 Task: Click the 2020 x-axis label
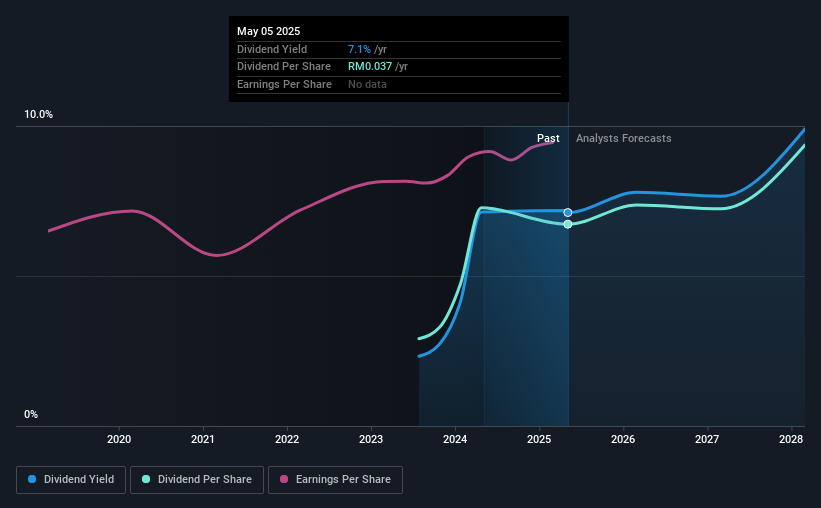click(x=119, y=439)
